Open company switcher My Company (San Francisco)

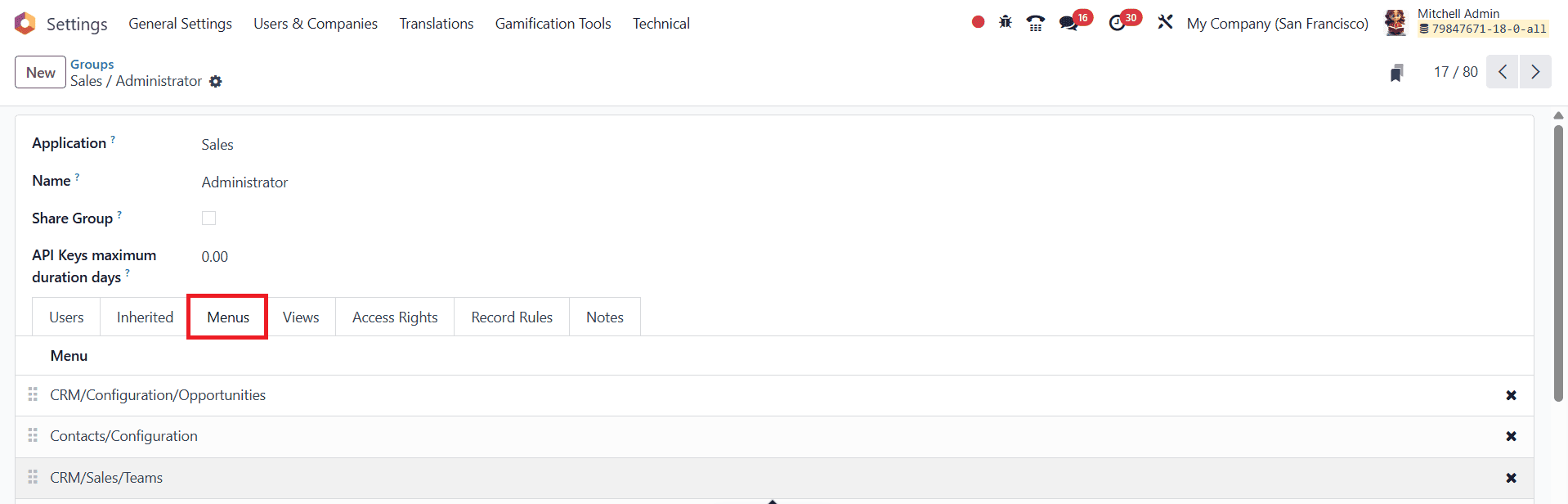[x=1277, y=24]
